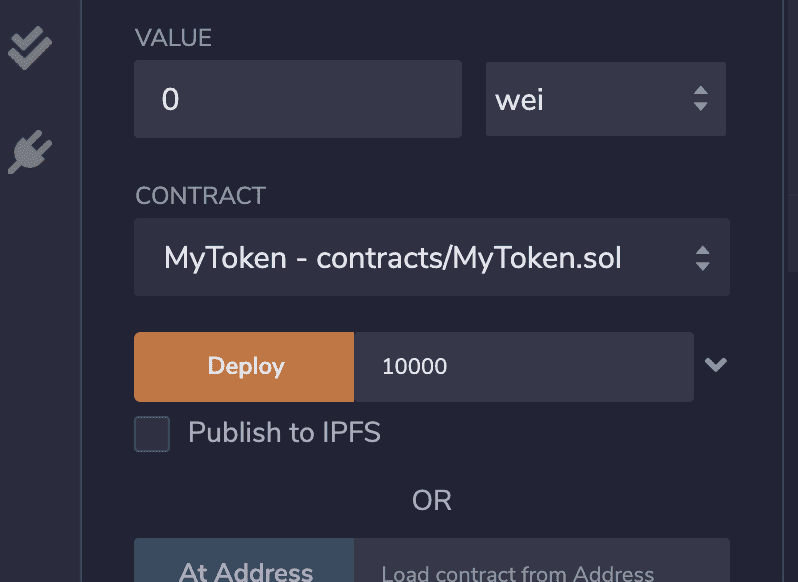Screen dimensions: 798x582
Task: Click the VALUE section label
Action: pos(173,38)
